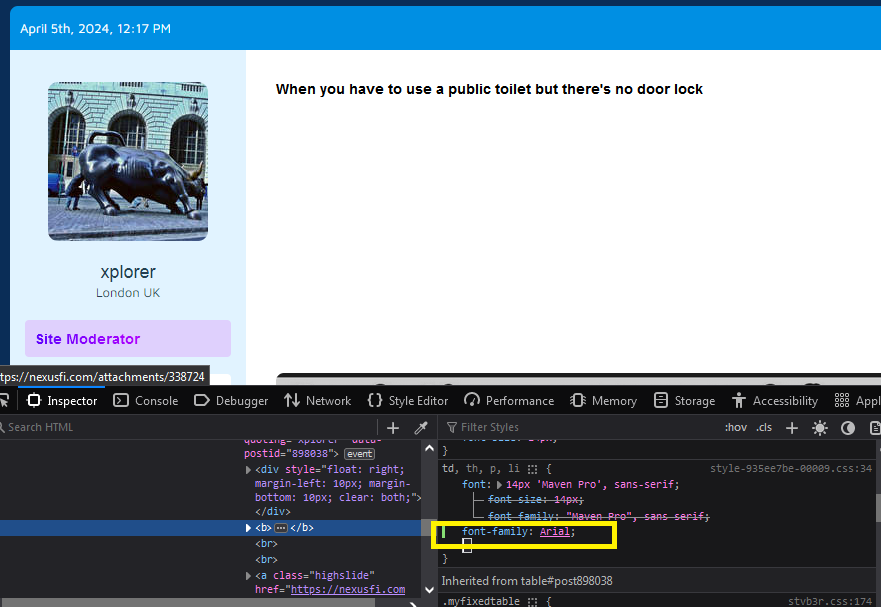The height and width of the screenshot is (607, 881).
Task: Click the post date April 5th, 2024
Action: pyautogui.click(x=96, y=29)
